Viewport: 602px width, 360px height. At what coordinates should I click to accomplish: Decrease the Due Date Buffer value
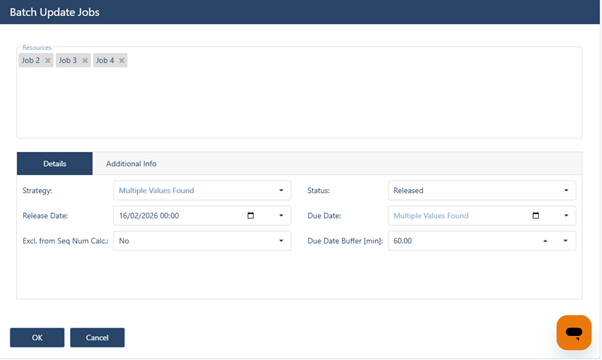(566, 241)
